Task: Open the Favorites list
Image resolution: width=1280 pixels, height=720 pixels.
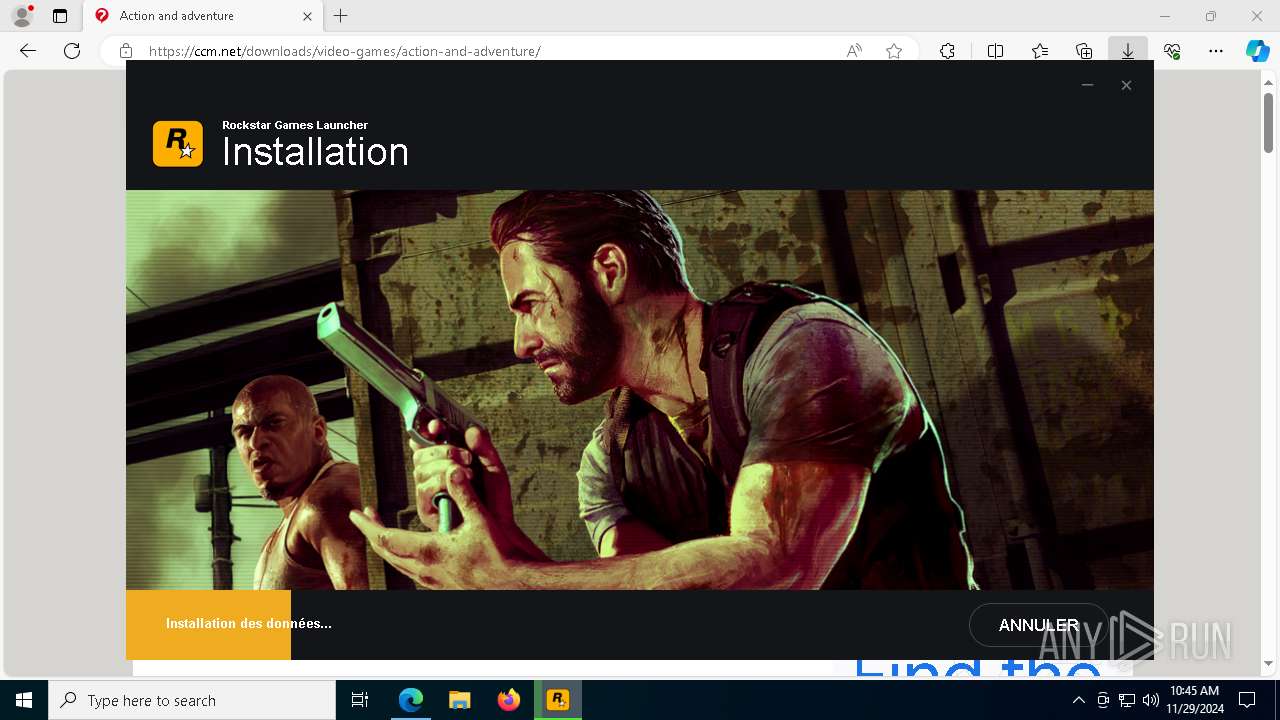Action: pyautogui.click(x=1040, y=51)
